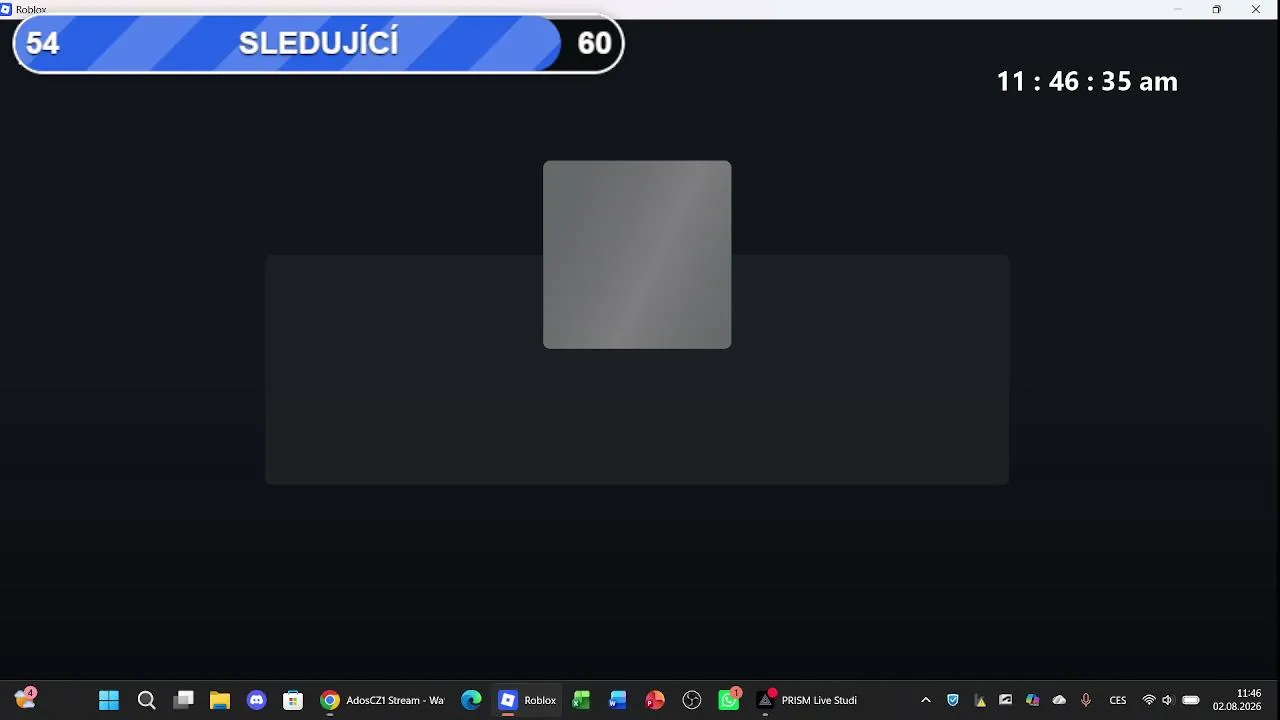Switch to PRISM Live Studio in the taskbar
The image size is (1280, 720).
pos(808,700)
